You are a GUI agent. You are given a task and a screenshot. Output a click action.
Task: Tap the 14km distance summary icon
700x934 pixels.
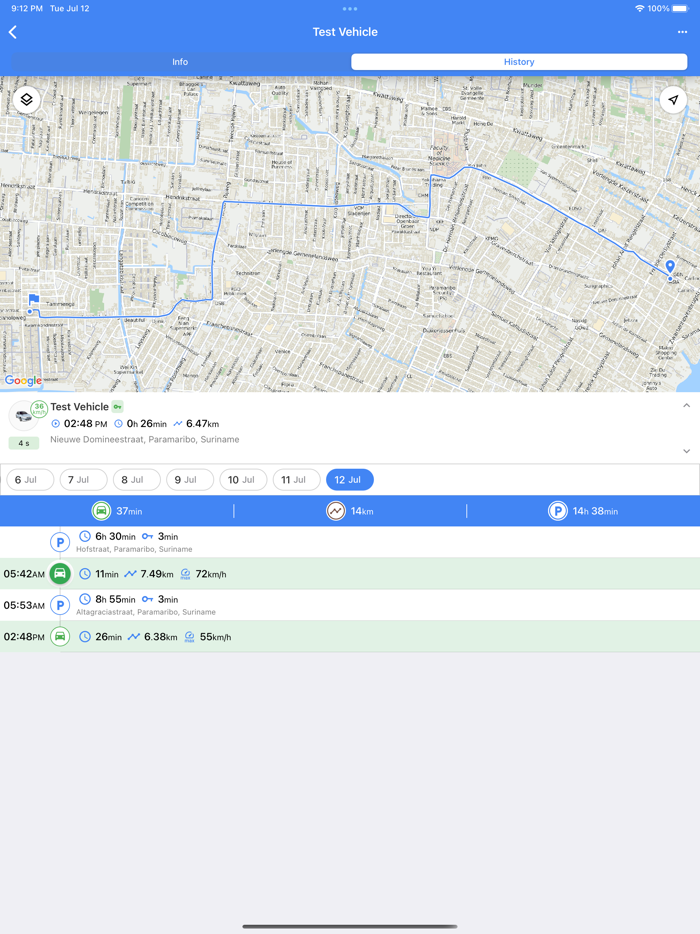click(x=336, y=511)
